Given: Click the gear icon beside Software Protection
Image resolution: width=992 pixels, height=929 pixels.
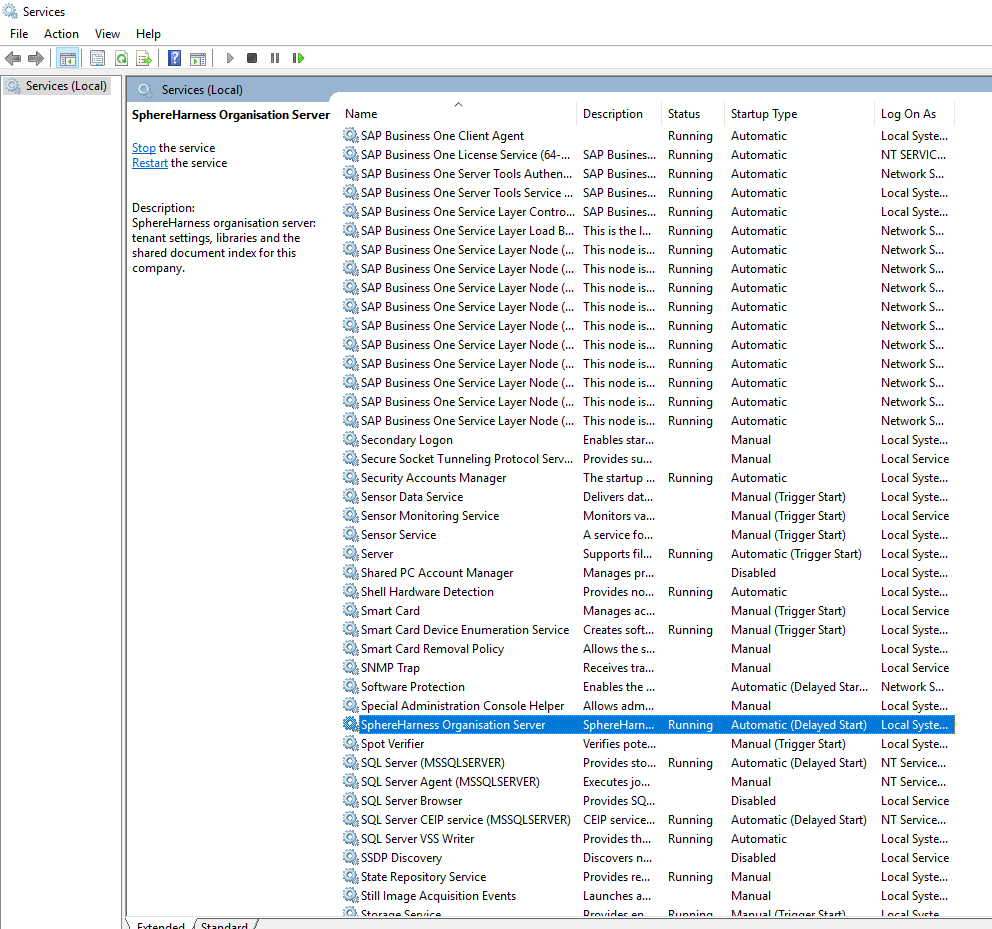Looking at the screenshot, I should [x=350, y=686].
